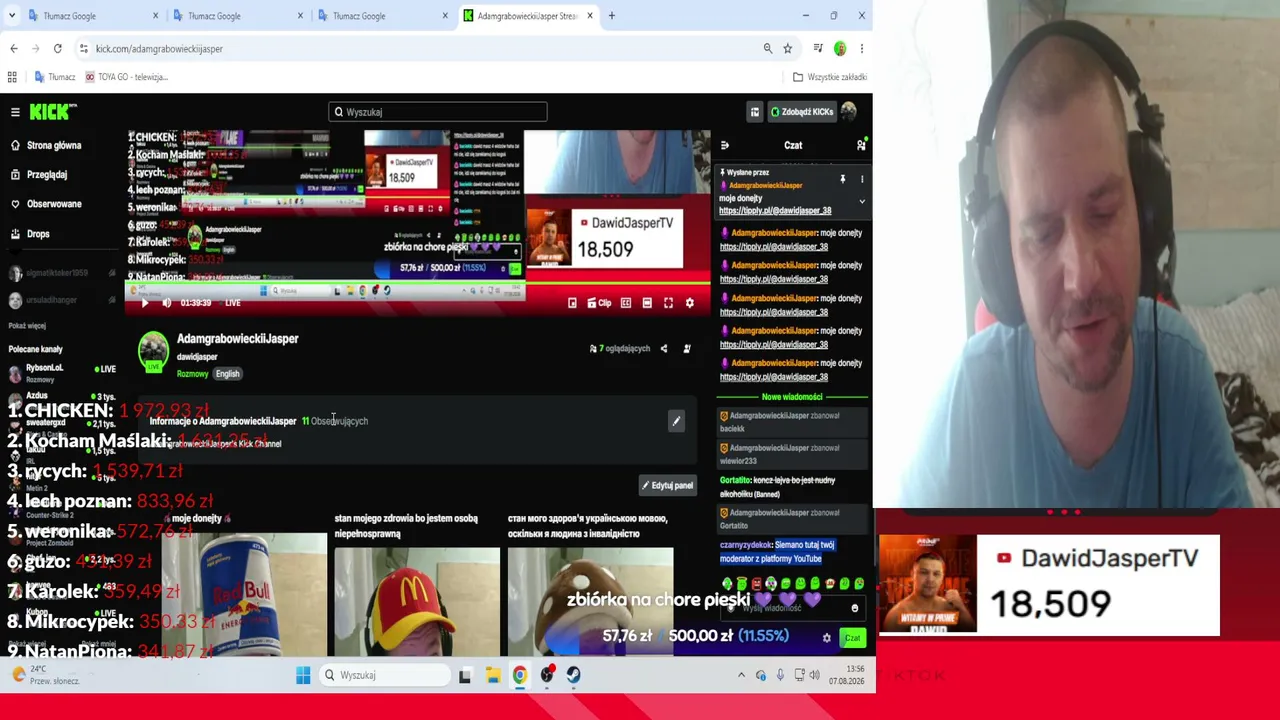Send message with the green Czat button
Viewport: 1280px width, 720px height.
852,638
